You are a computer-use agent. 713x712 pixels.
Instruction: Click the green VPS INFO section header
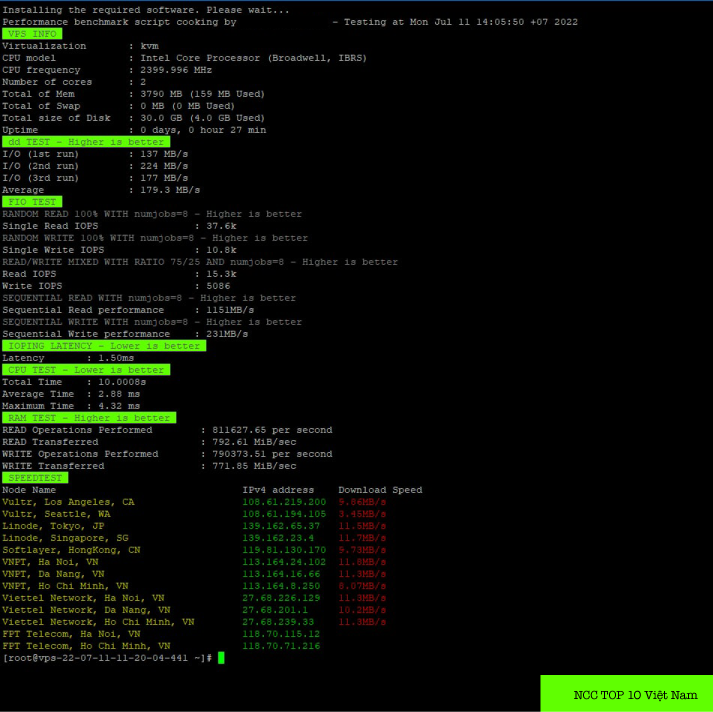tap(31, 34)
